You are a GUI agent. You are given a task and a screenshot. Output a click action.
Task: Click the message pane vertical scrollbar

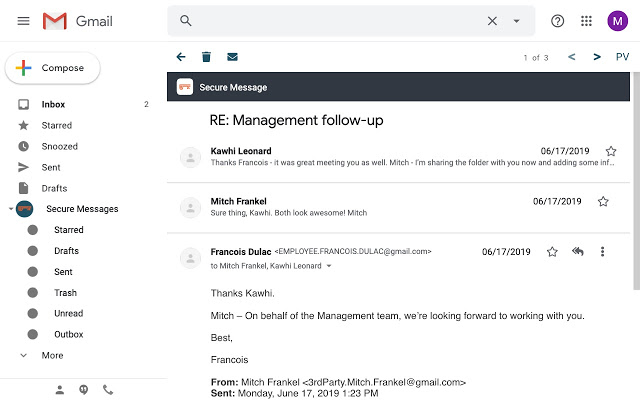(x=636, y=181)
